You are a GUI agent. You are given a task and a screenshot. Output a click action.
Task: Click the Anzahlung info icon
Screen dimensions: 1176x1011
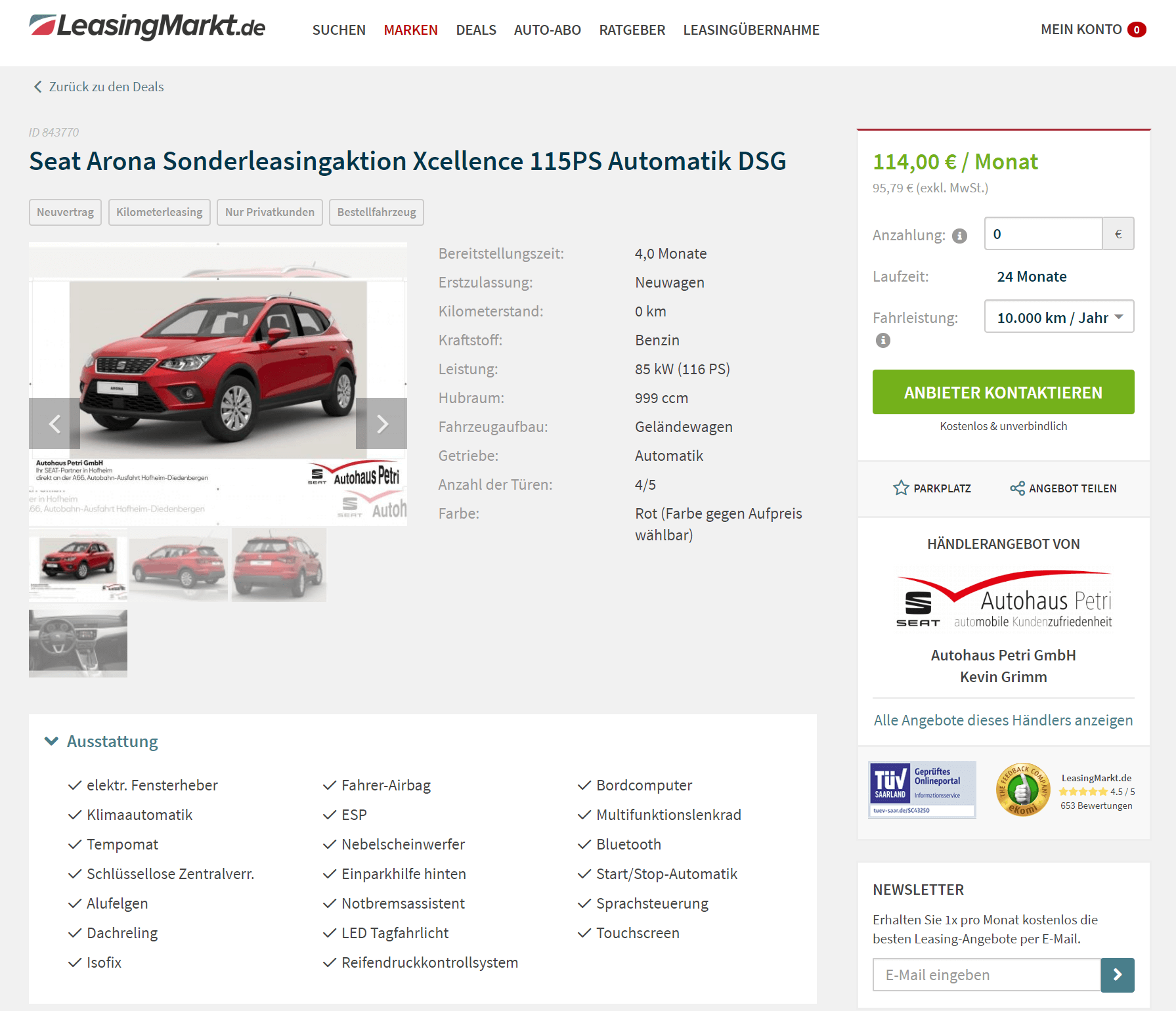(x=959, y=236)
